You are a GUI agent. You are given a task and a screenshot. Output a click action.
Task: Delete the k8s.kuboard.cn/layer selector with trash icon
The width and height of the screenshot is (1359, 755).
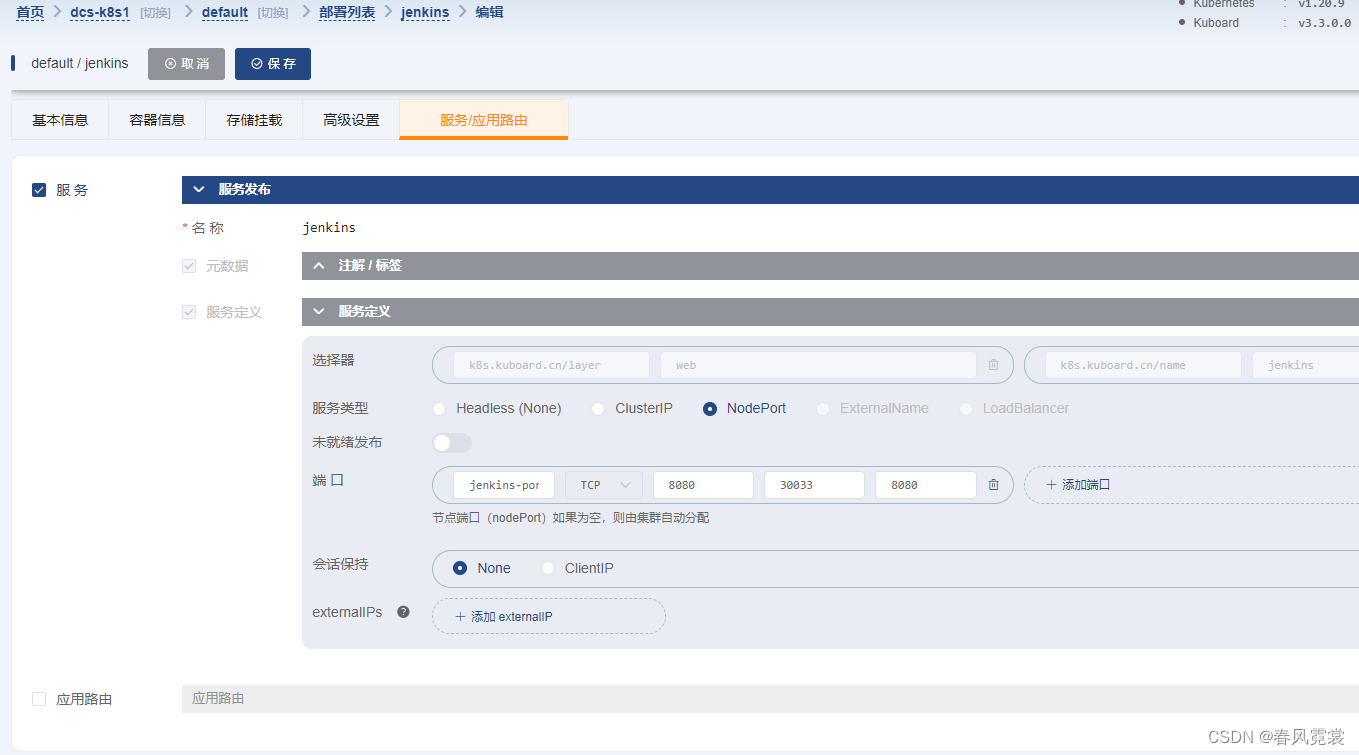(993, 365)
